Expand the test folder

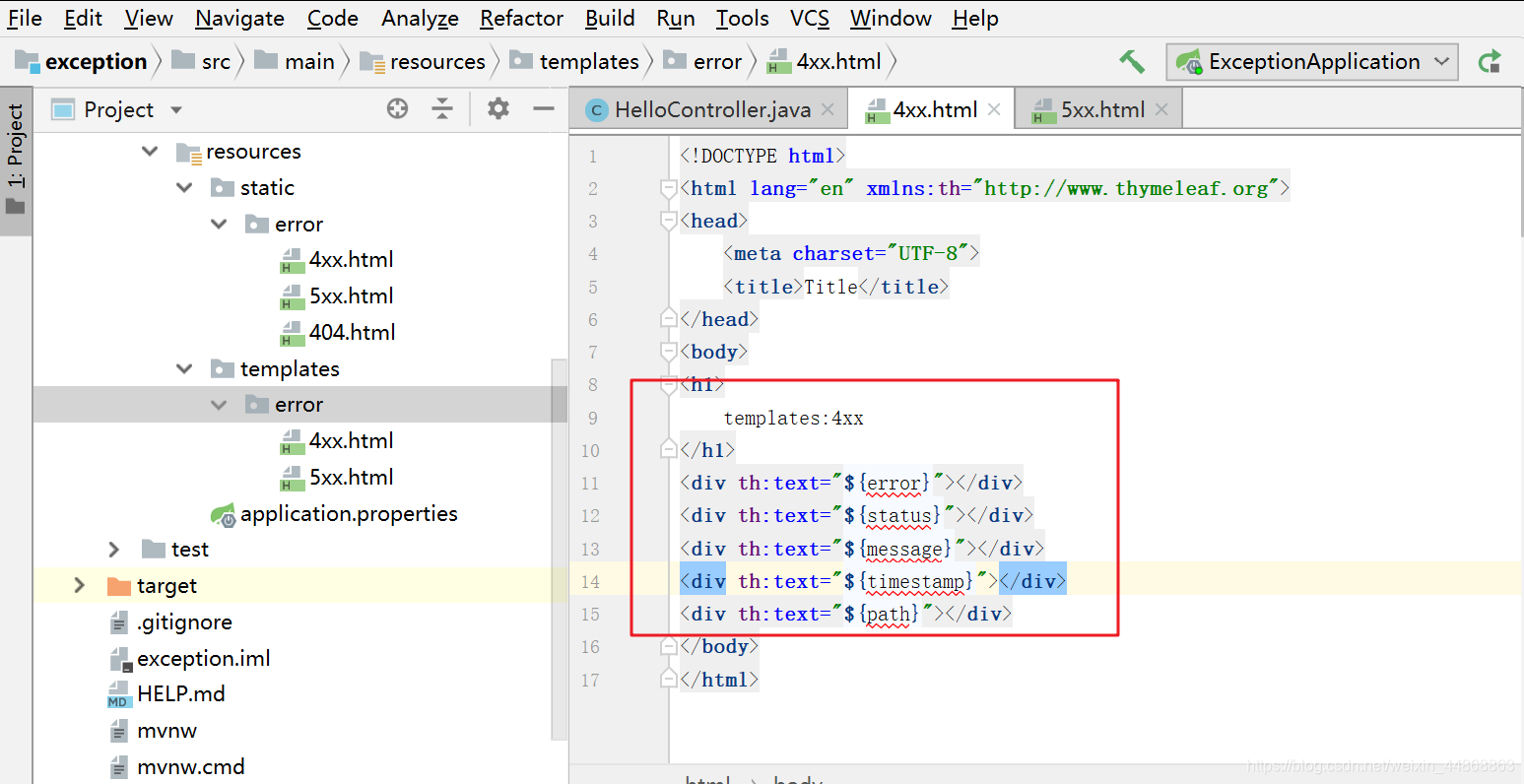click(x=114, y=550)
